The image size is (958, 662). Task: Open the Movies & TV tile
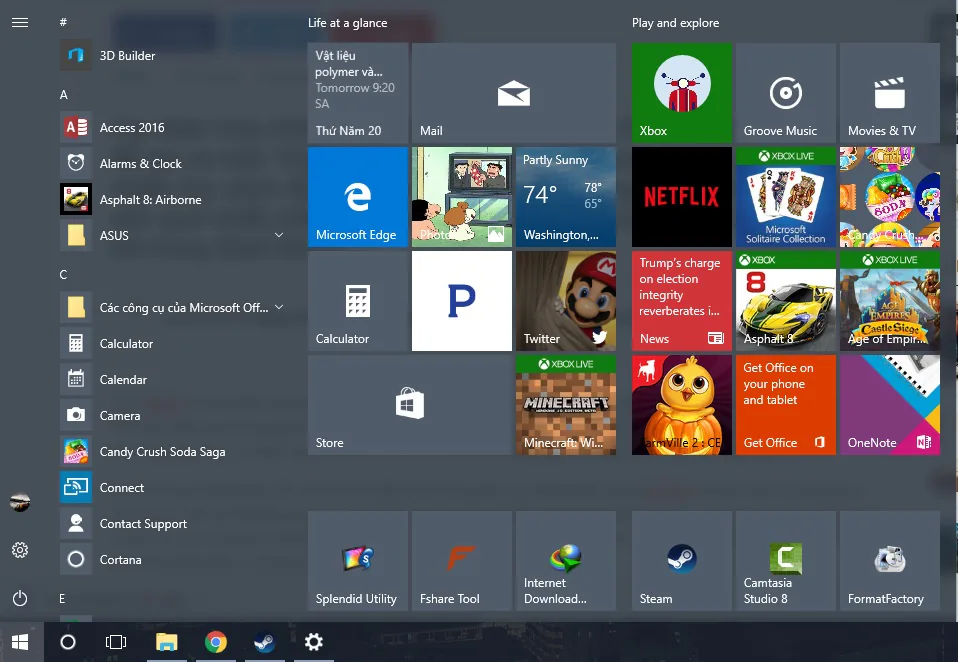(x=890, y=93)
